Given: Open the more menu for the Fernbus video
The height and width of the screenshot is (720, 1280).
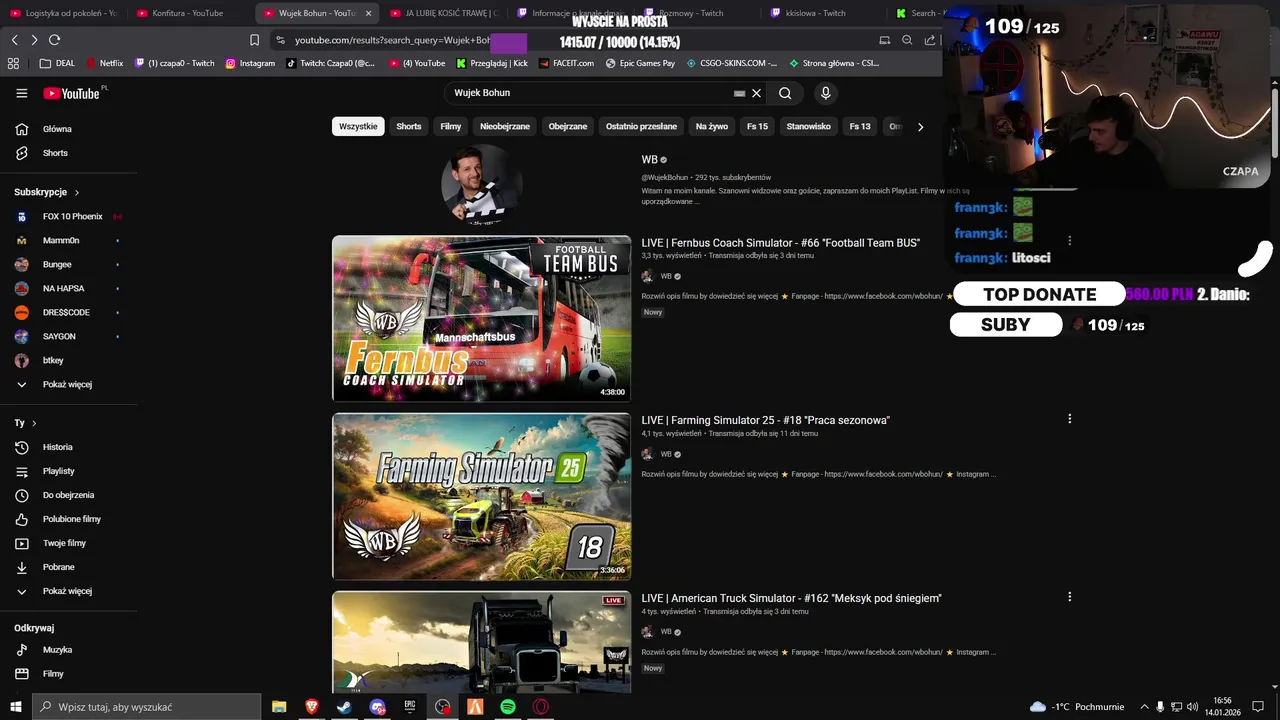Looking at the screenshot, I should (x=1069, y=241).
